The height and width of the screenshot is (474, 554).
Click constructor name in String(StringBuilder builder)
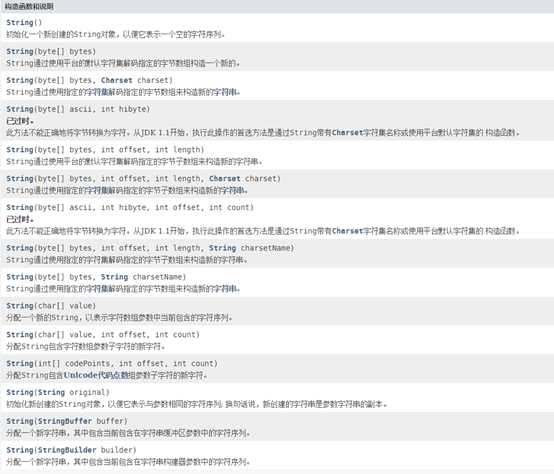coord(20,450)
